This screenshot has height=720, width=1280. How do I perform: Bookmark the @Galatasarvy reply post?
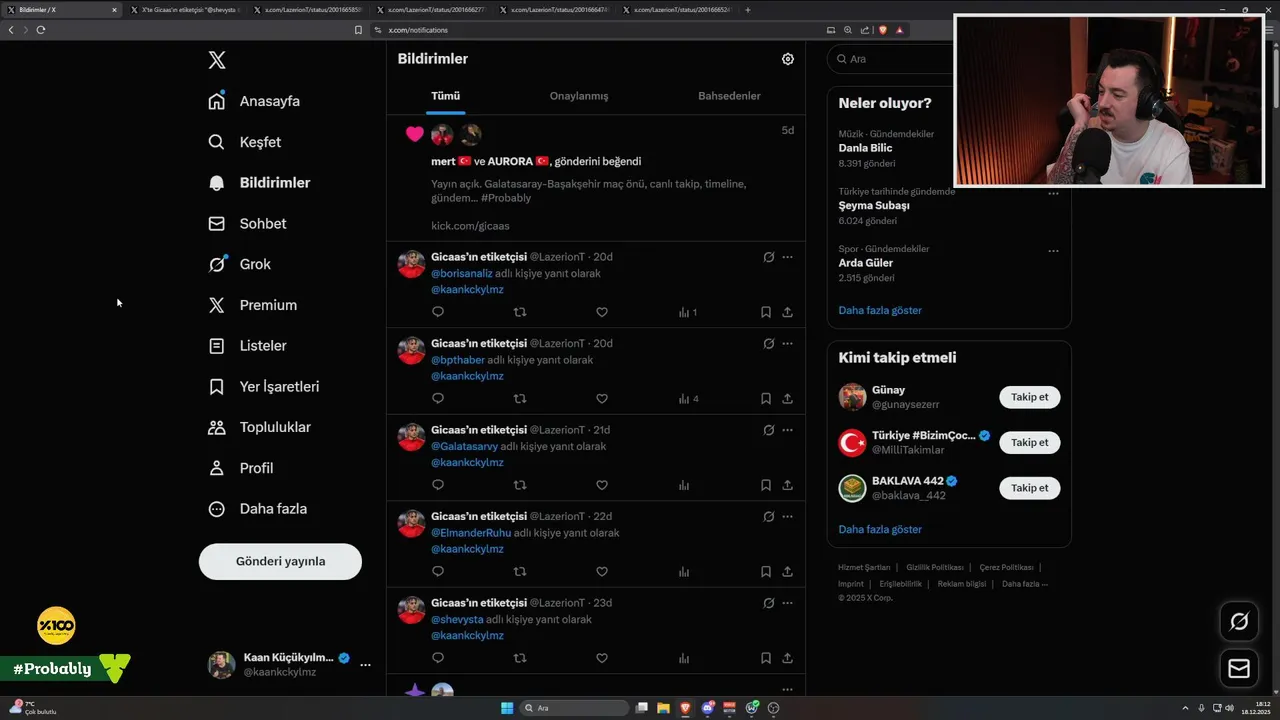click(x=766, y=485)
